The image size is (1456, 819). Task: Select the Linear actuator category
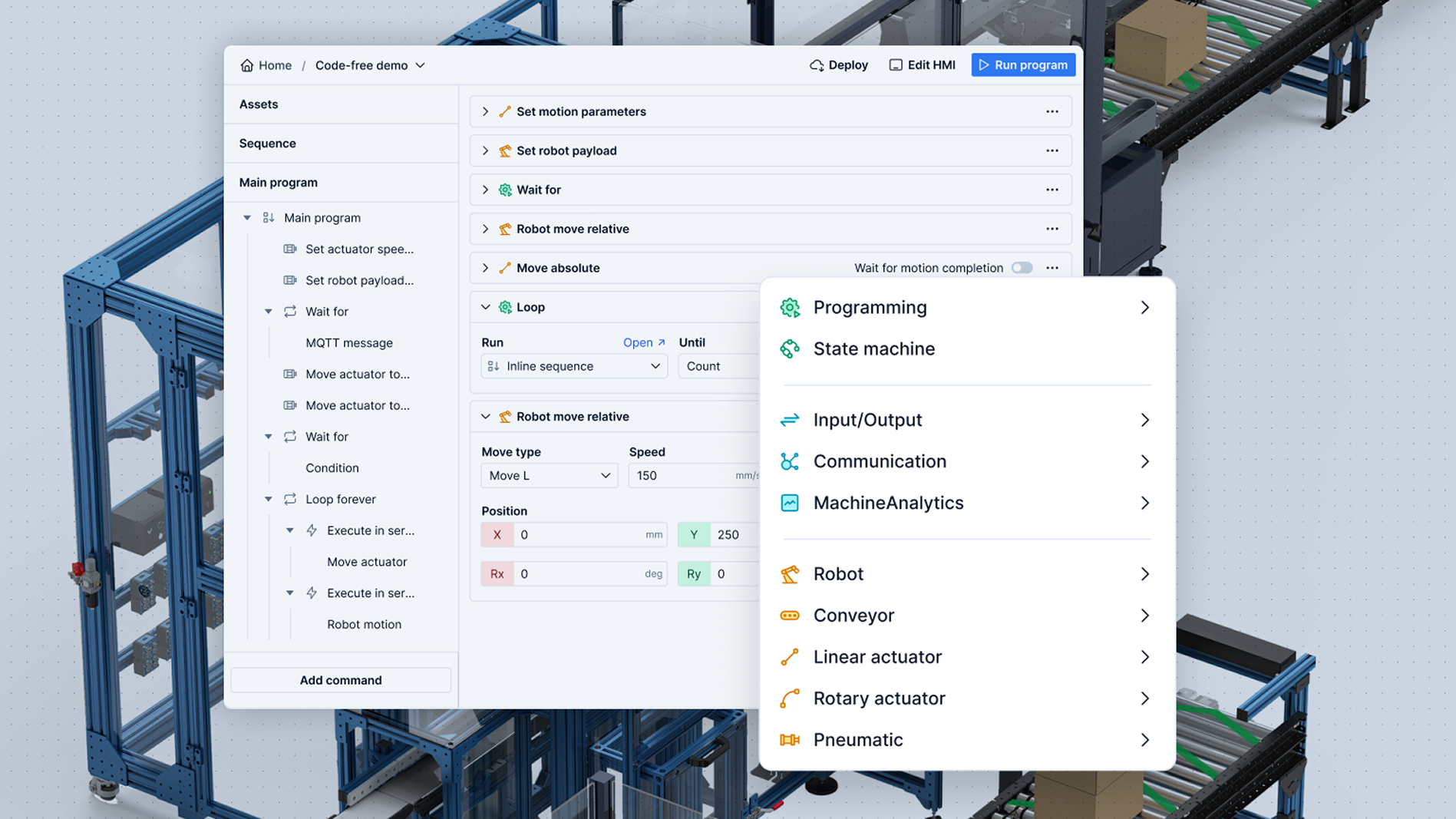[x=877, y=657]
